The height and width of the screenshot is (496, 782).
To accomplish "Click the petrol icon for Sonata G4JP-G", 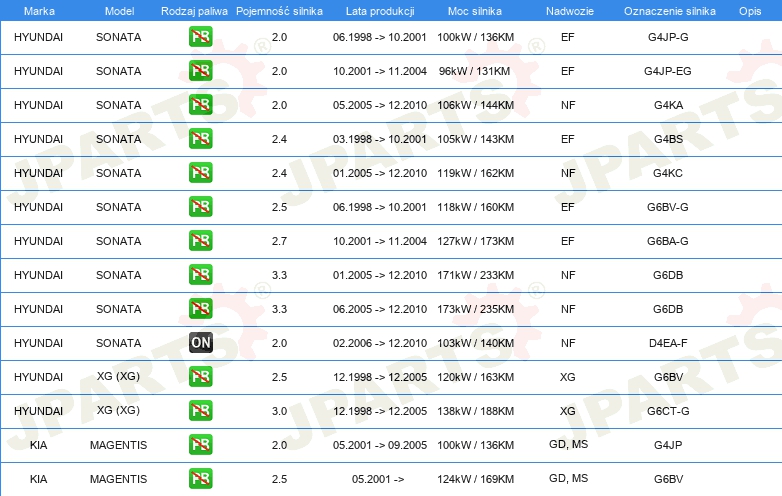I will tap(200, 37).
